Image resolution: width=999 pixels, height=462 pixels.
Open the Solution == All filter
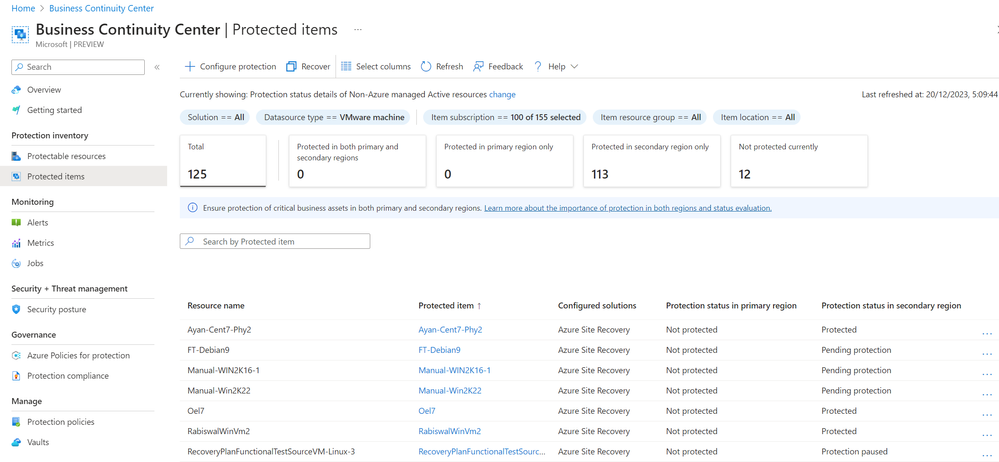[215, 117]
